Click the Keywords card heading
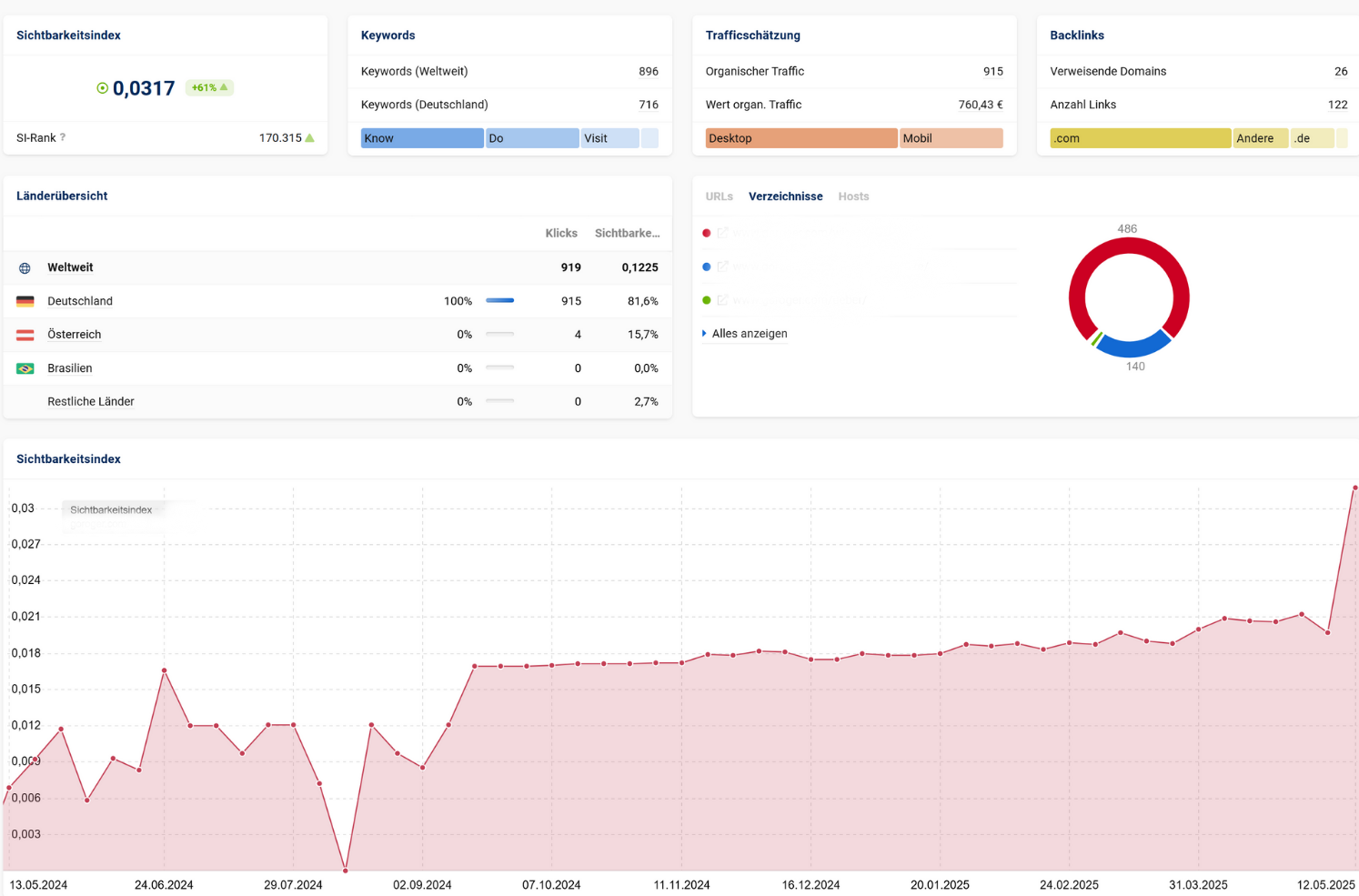This screenshot has height=896, width=1359. [x=388, y=35]
